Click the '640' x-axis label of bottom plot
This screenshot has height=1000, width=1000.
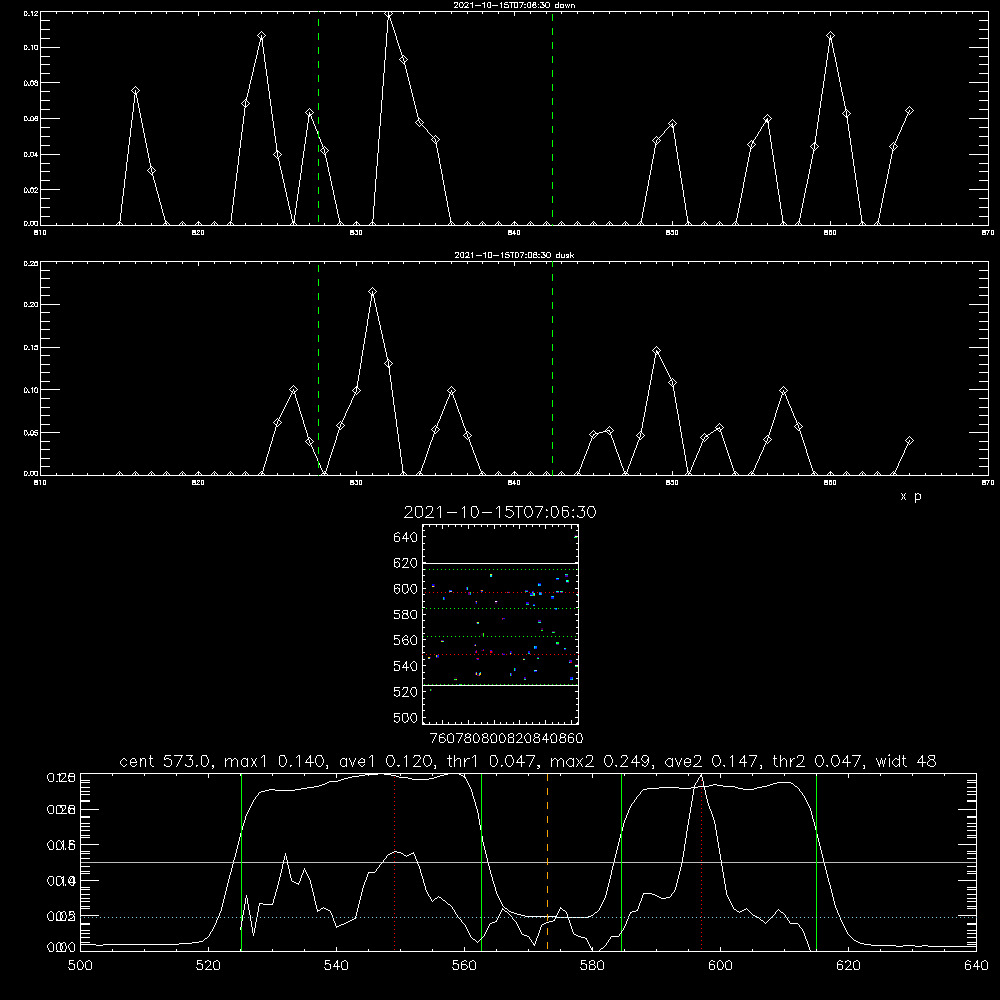976,966
